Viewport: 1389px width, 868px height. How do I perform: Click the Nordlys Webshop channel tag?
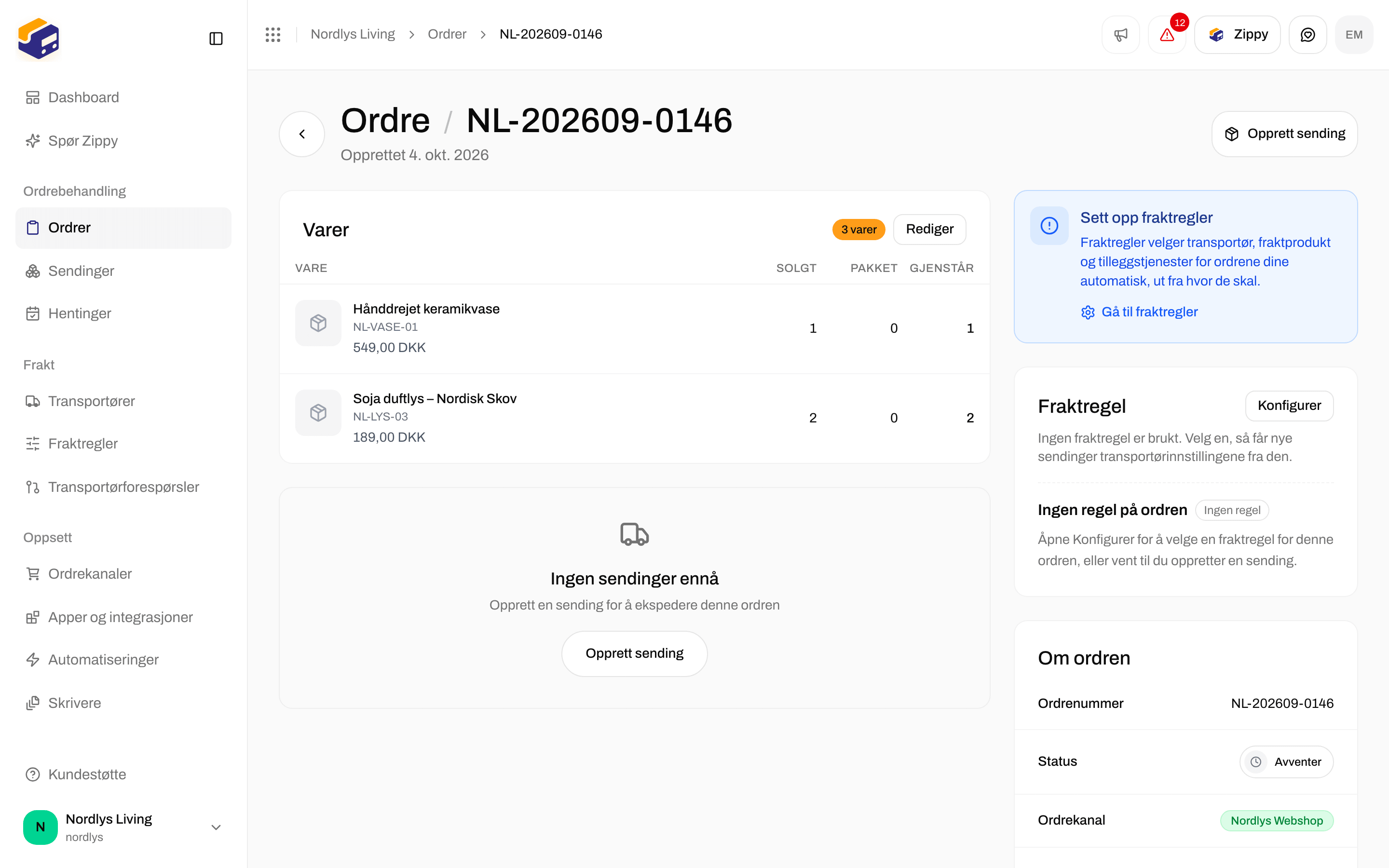[1277, 820]
